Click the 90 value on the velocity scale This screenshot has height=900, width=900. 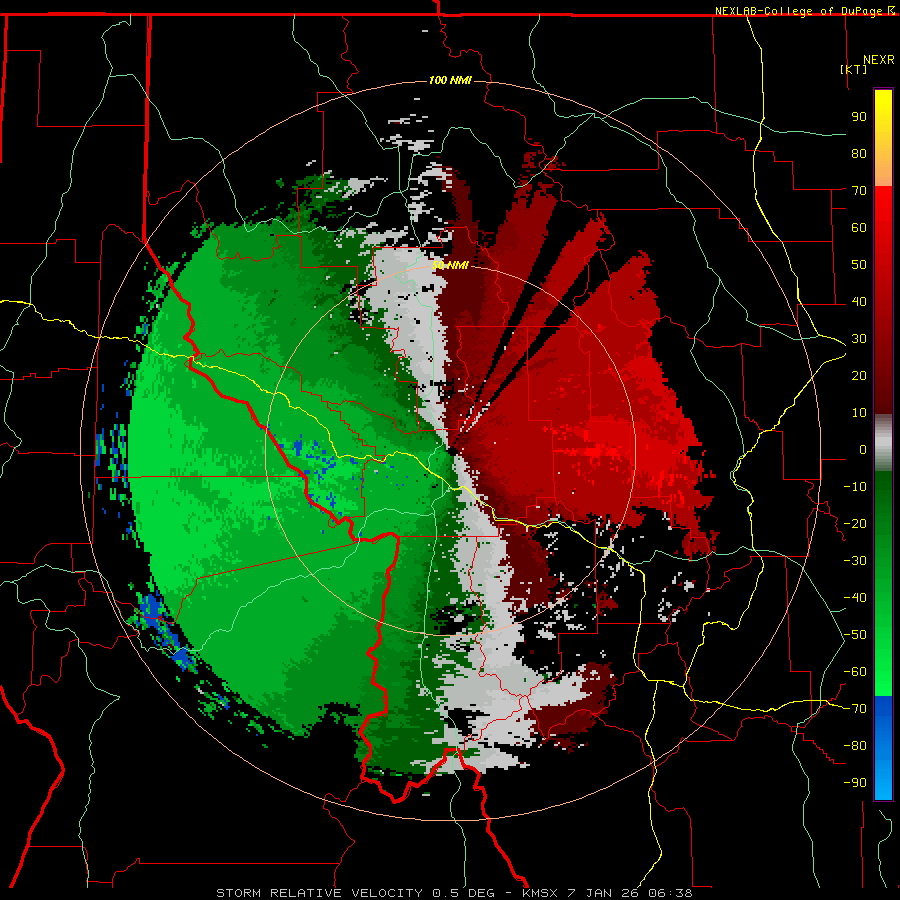click(x=859, y=117)
